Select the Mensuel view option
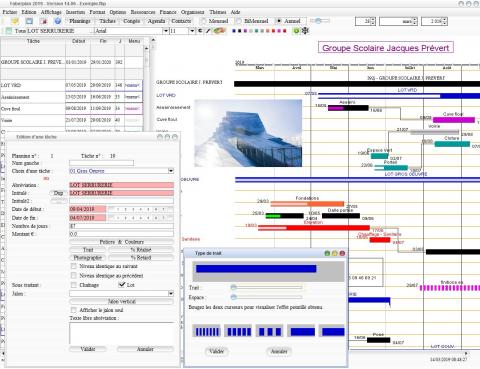The height and width of the screenshot is (369, 480). click(203, 21)
